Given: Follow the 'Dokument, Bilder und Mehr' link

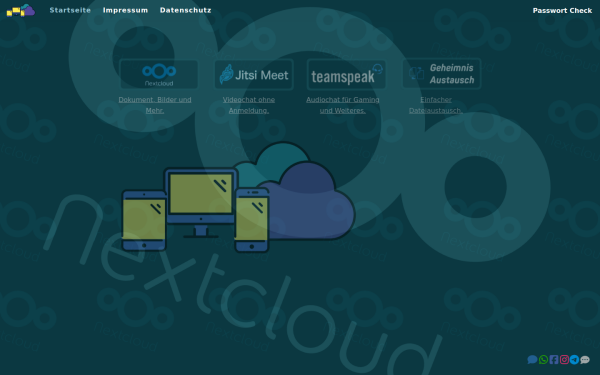Looking at the screenshot, I should click(x=155, y=105).
